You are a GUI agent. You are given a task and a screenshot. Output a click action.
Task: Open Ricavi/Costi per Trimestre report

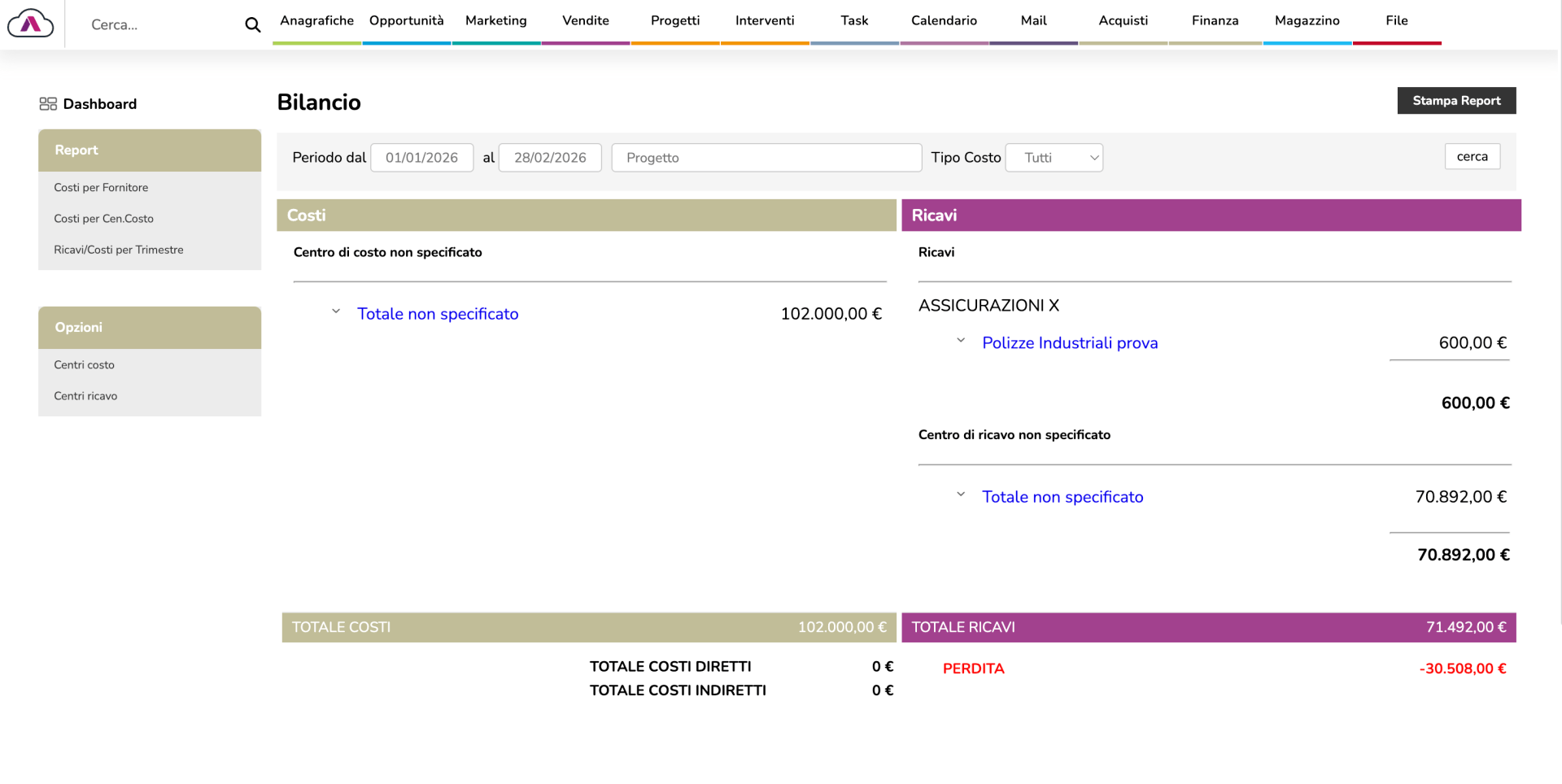coord(119,250)
